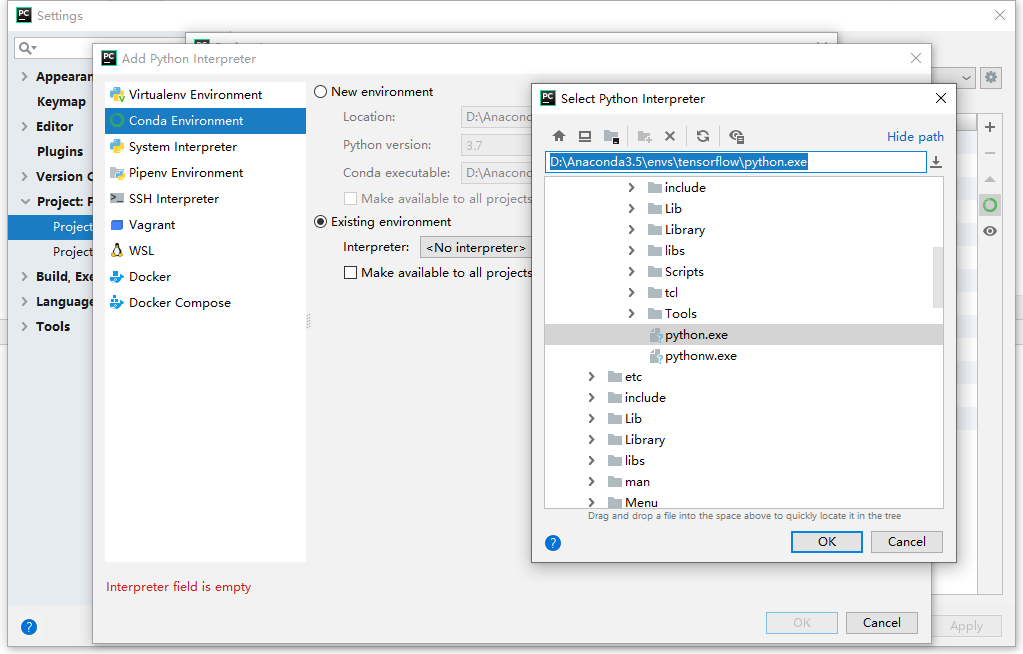Image resolution: width=1023 pixels, height=654 pixels.
Task: Select Virtualenv Environment type
Action: [x=206, y=95]
